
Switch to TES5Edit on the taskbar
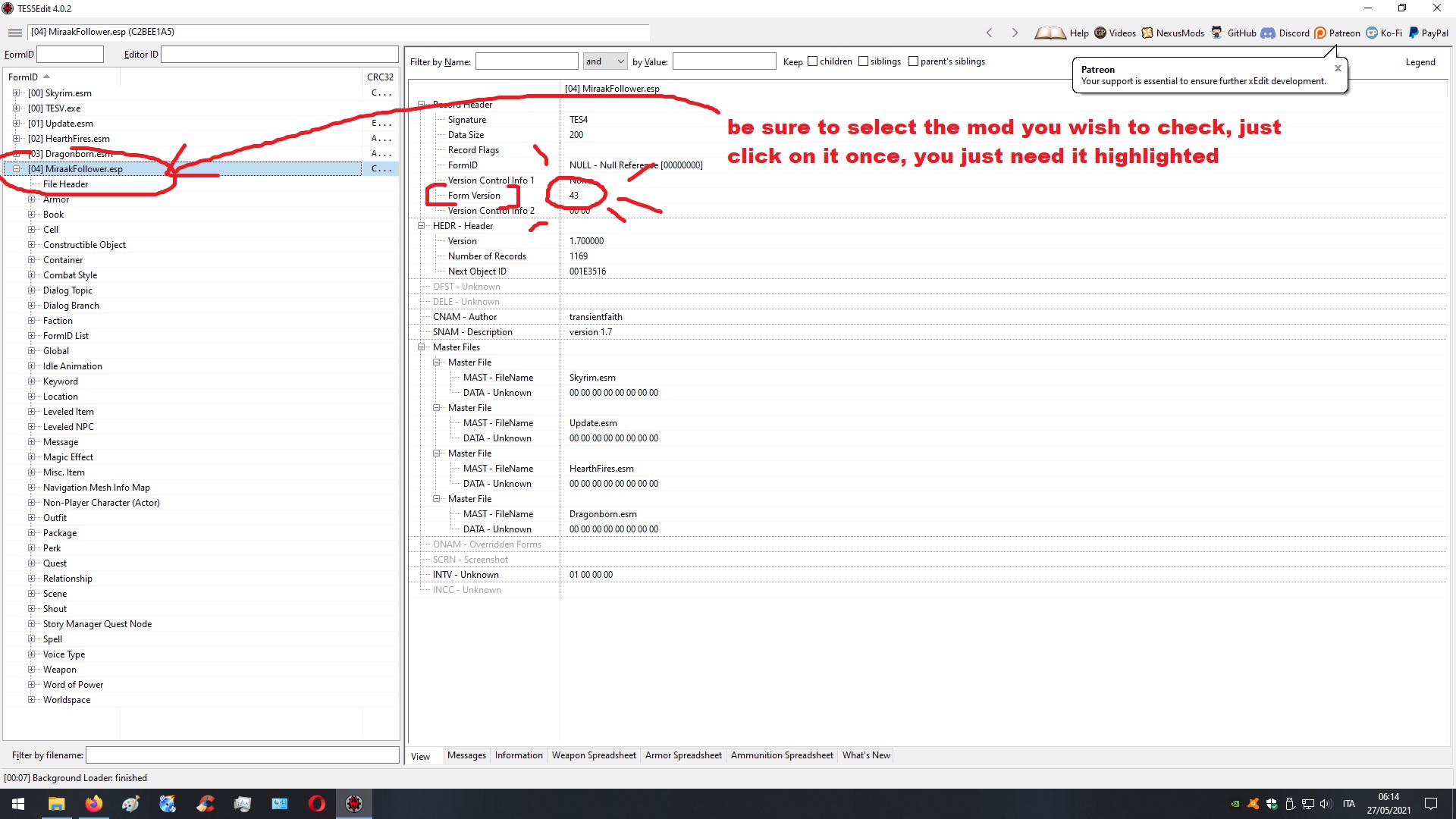354,804
